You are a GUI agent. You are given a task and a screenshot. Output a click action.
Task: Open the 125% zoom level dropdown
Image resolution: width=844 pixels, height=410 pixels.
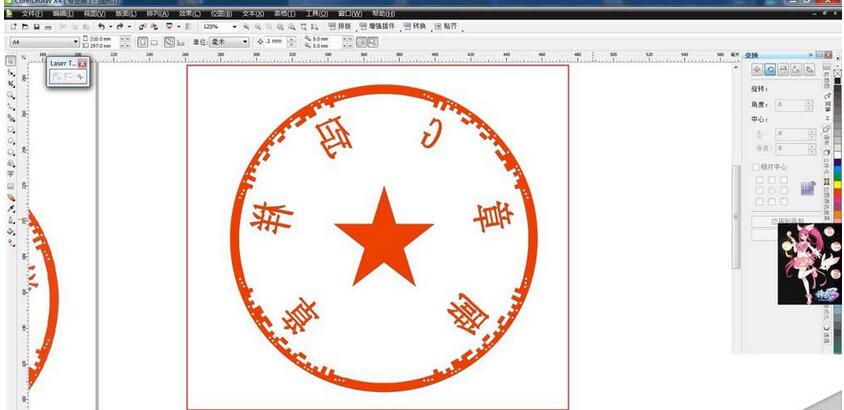point(234,26)
